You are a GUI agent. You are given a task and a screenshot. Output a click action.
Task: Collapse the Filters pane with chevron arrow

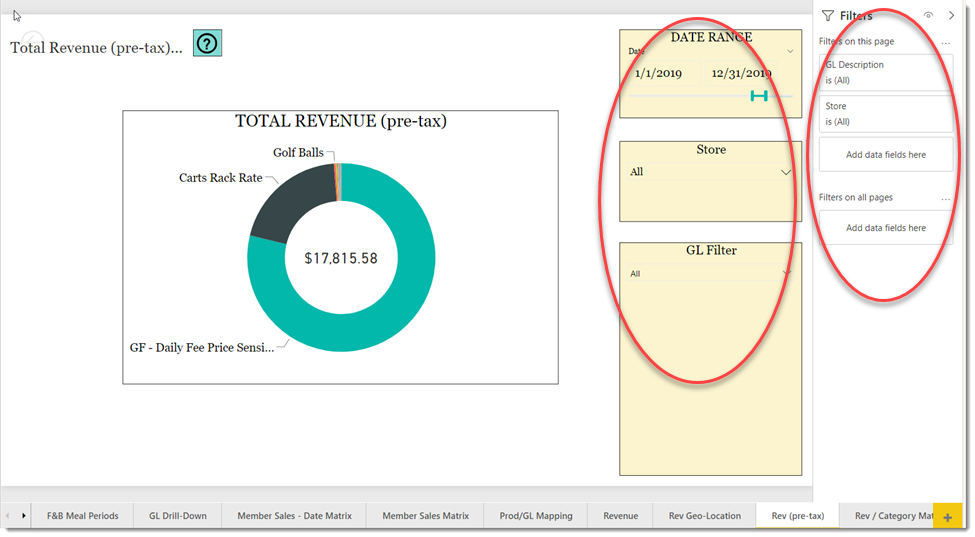[951, 16]
